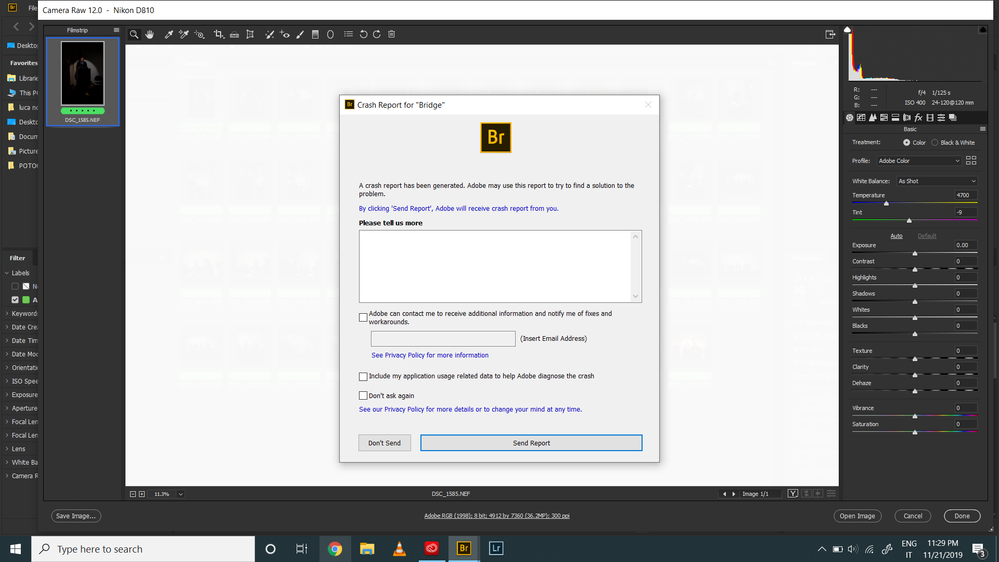Open 'See Privacy Policy for more information' link
Screen dimensions: 999x562
(x=430, y=356)
